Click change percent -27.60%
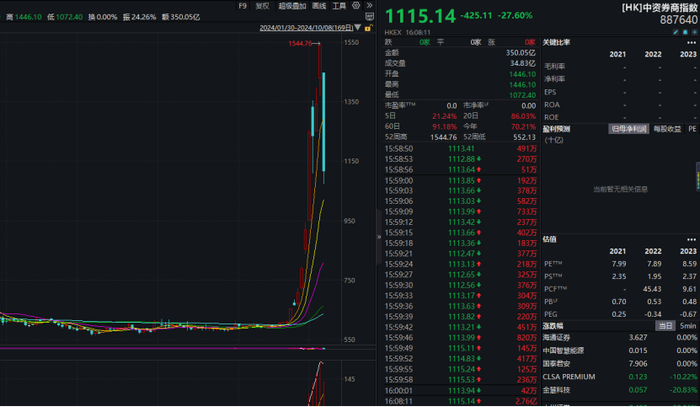 [x=515, y=16]
